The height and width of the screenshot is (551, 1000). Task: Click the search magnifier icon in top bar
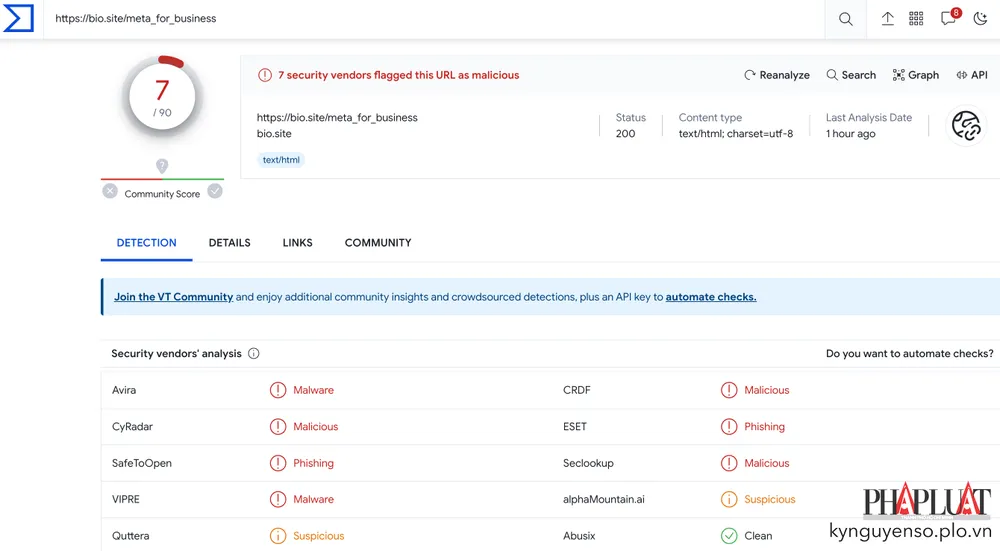point(845,19)
